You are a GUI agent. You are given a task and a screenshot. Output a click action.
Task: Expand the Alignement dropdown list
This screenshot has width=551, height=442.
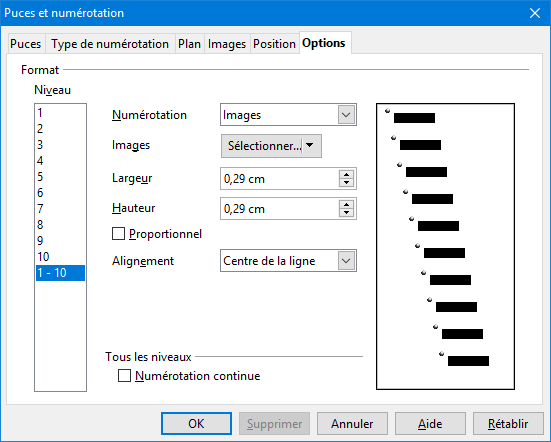click(346, 261)
